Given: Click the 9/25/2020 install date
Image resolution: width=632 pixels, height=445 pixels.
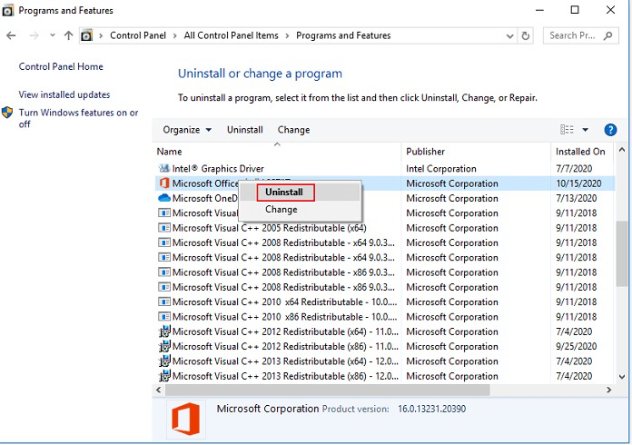Looking at the screenshot, I should 576,347.
